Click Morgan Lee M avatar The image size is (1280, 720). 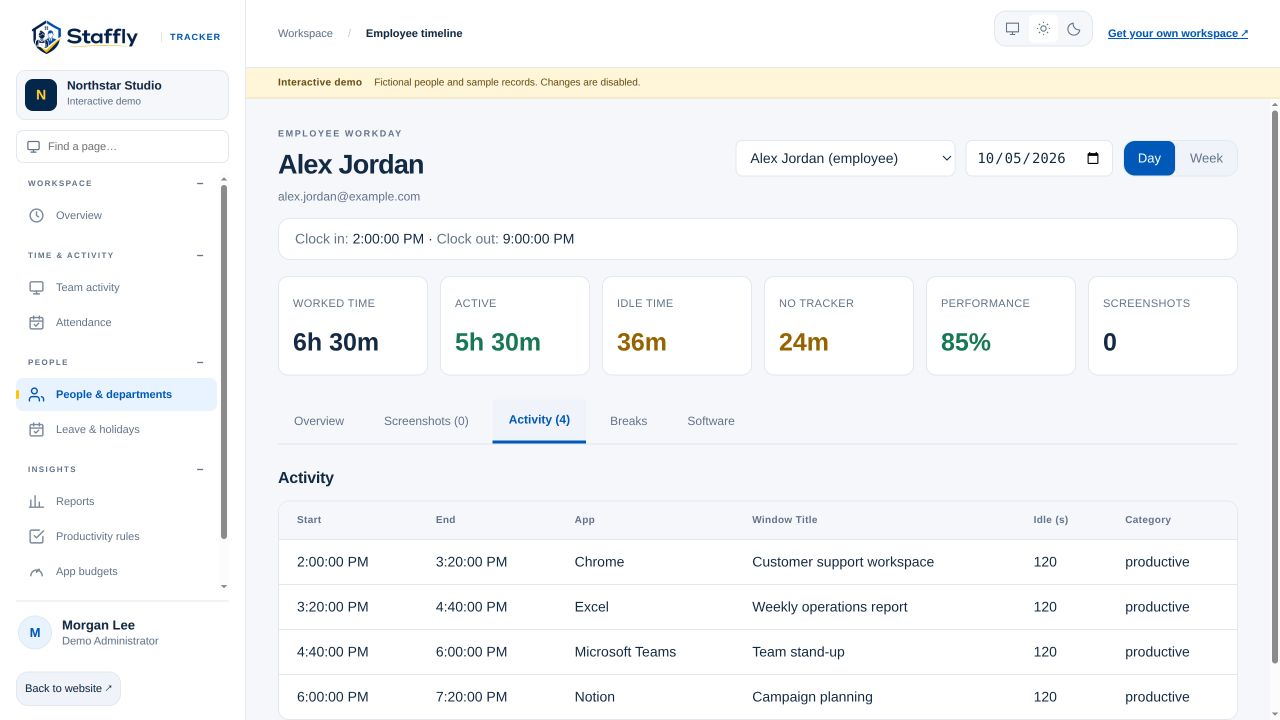click(35, 632)
